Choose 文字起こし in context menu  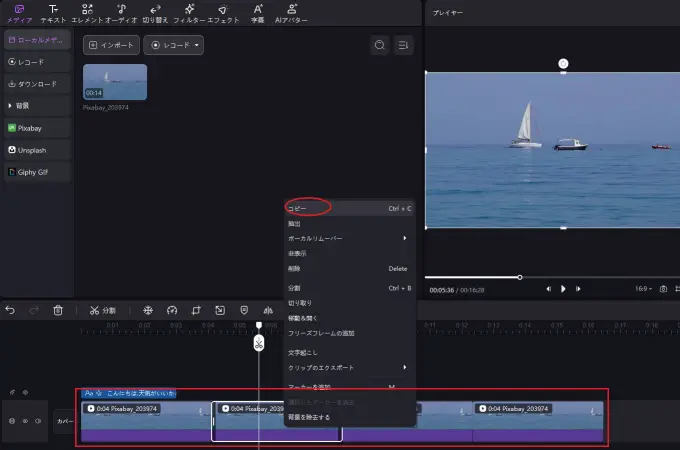coord(350,352)
